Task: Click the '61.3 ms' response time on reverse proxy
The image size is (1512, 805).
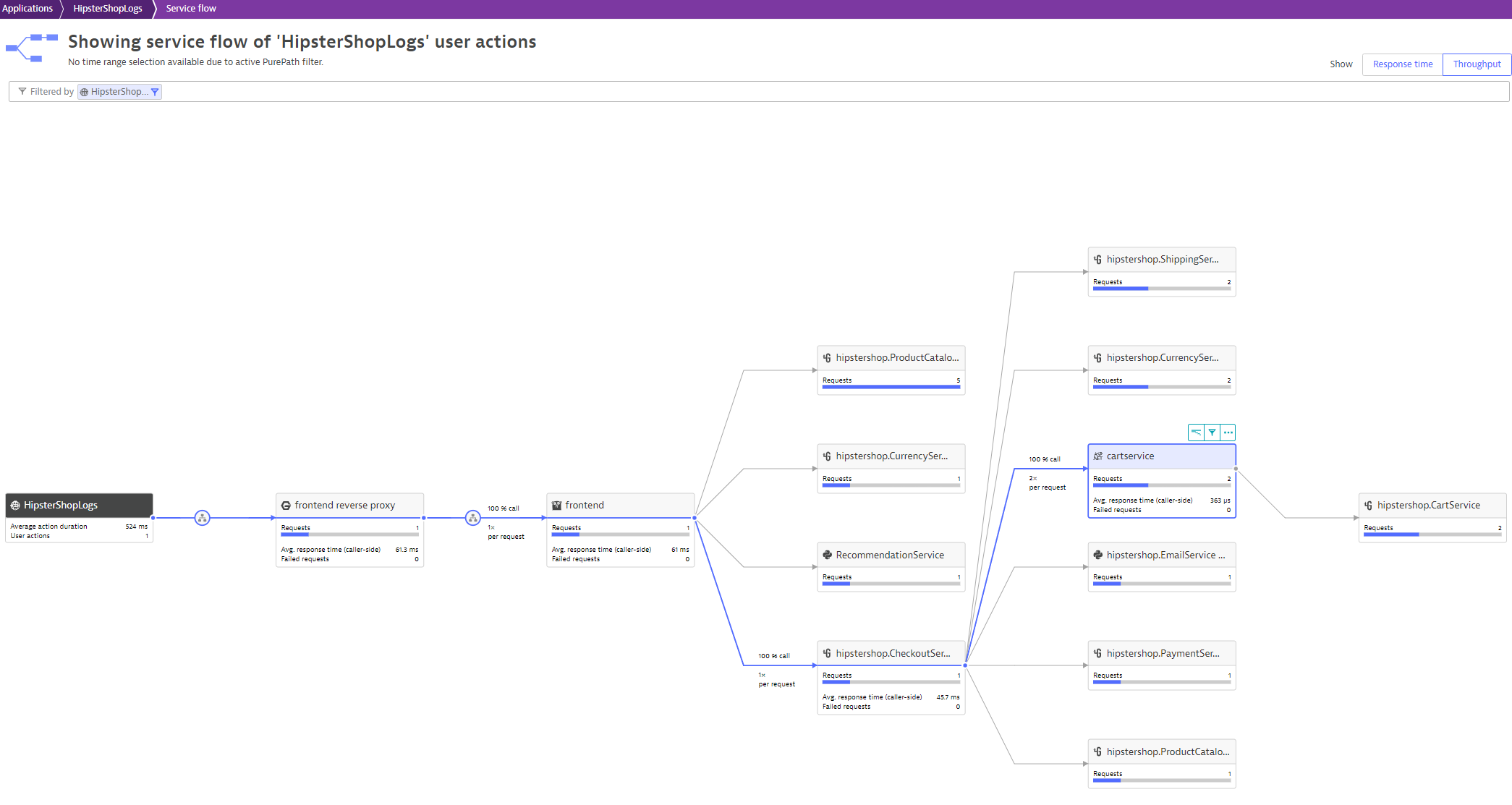Action: coord(407,550)
